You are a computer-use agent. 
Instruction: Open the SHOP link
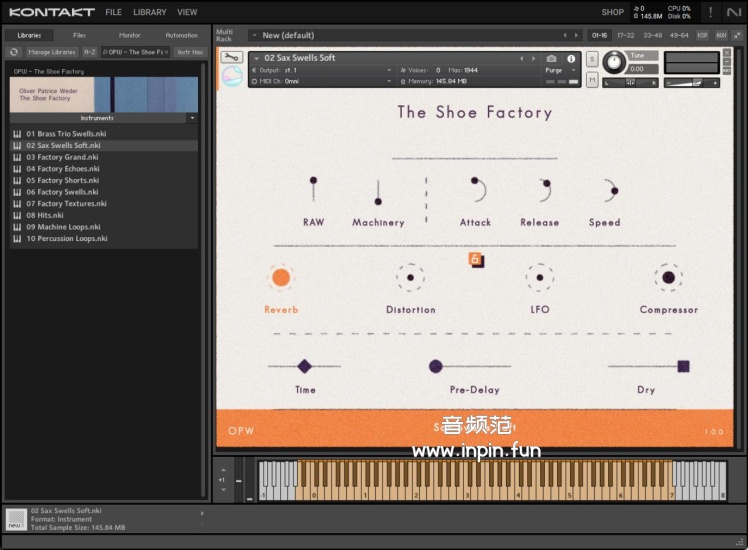[x=612, y=12]
